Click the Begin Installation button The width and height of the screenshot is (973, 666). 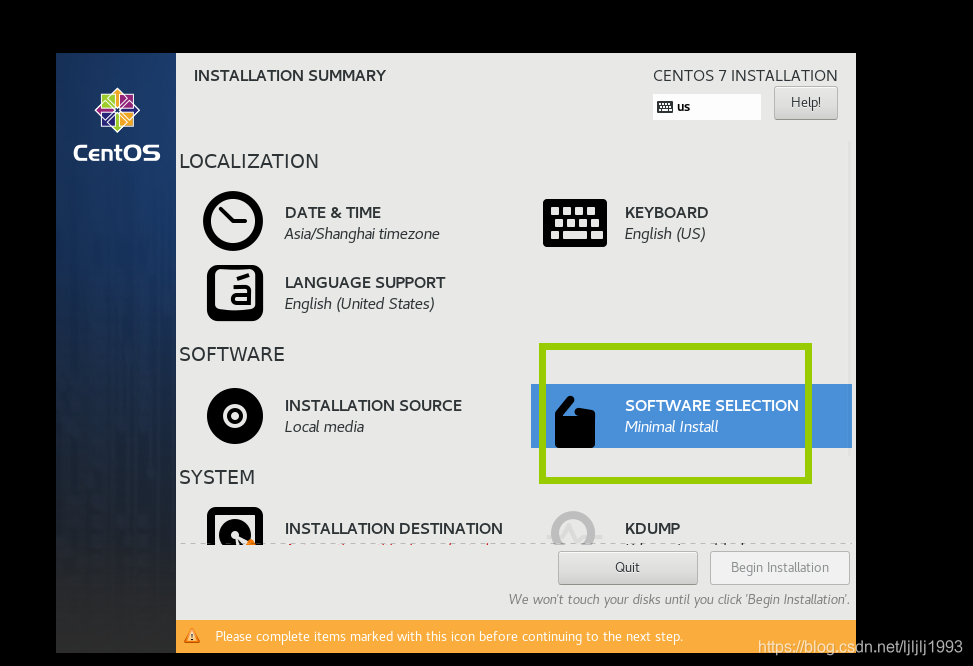coord(779,567)
